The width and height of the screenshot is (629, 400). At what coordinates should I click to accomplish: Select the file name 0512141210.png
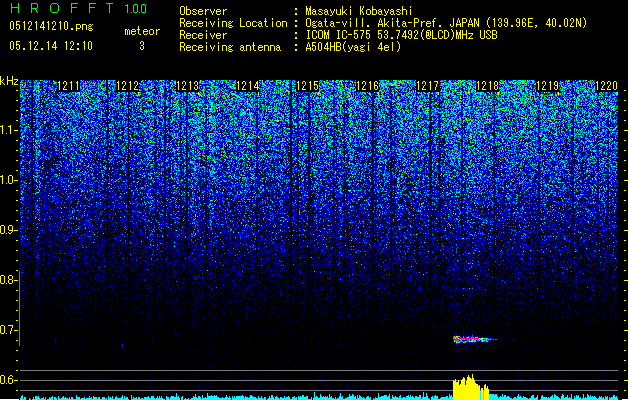[x=51, y=26]
